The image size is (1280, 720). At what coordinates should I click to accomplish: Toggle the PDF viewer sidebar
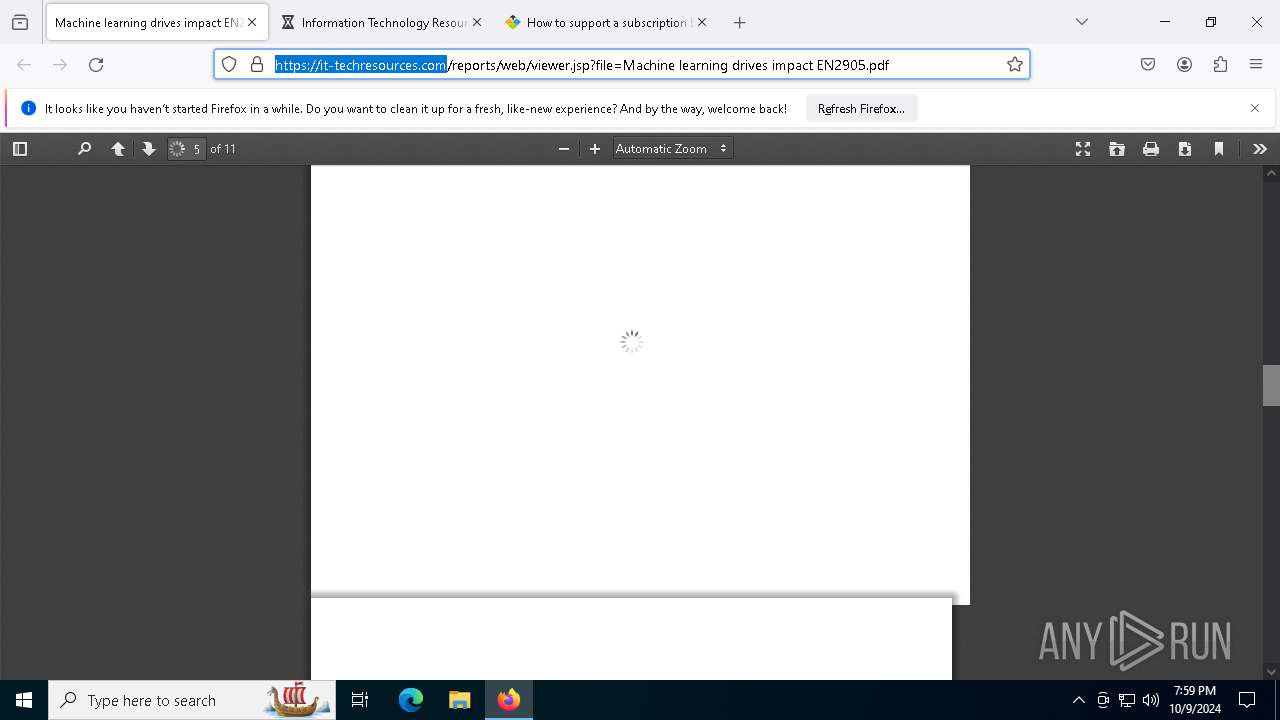tap(20, 149)
